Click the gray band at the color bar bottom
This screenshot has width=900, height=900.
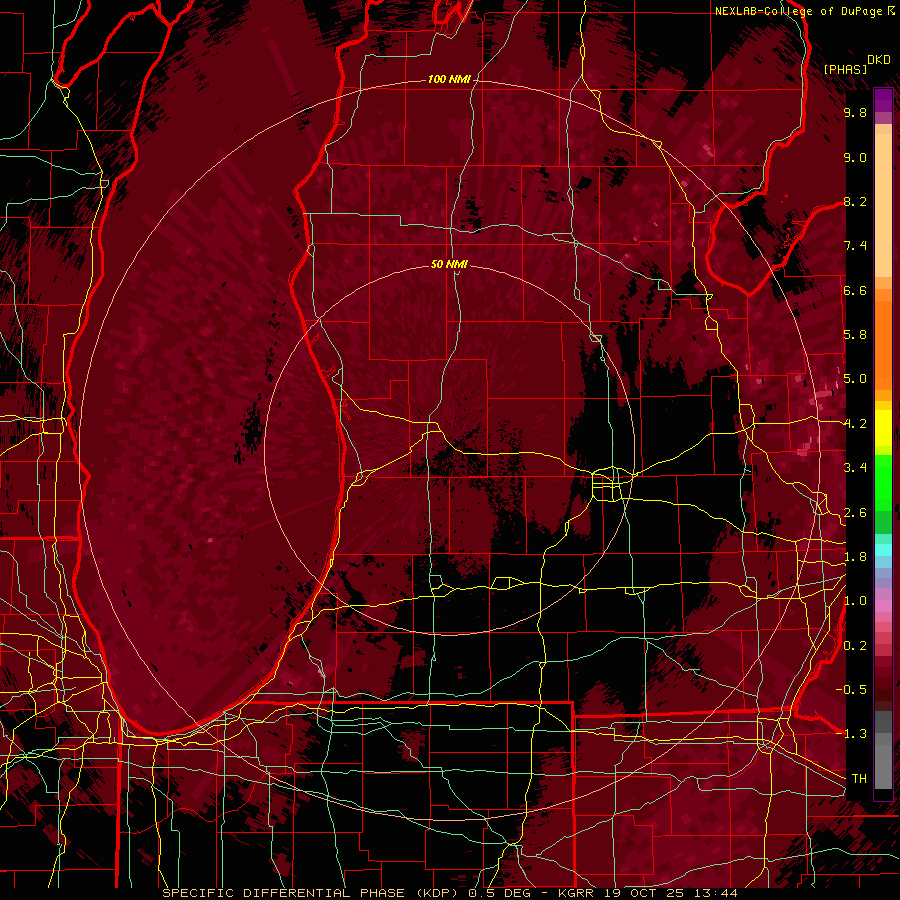point(883,751)
